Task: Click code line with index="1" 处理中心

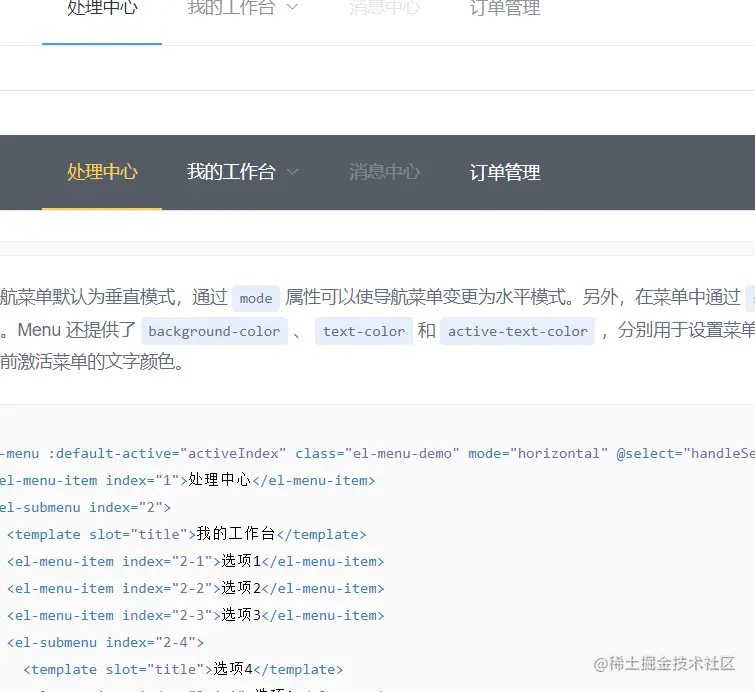Action: pos(187,480)
